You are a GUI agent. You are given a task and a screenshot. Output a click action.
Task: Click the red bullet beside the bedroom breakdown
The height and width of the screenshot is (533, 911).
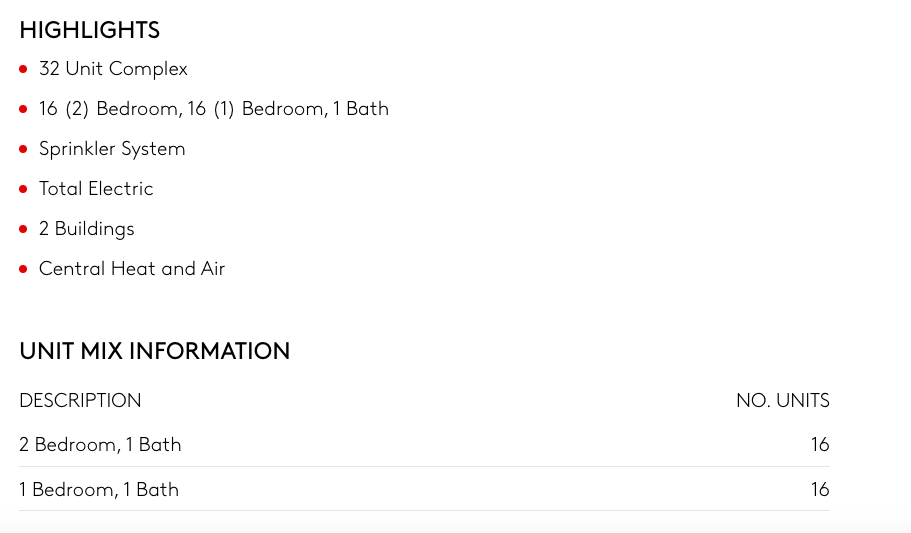[23, 109]
